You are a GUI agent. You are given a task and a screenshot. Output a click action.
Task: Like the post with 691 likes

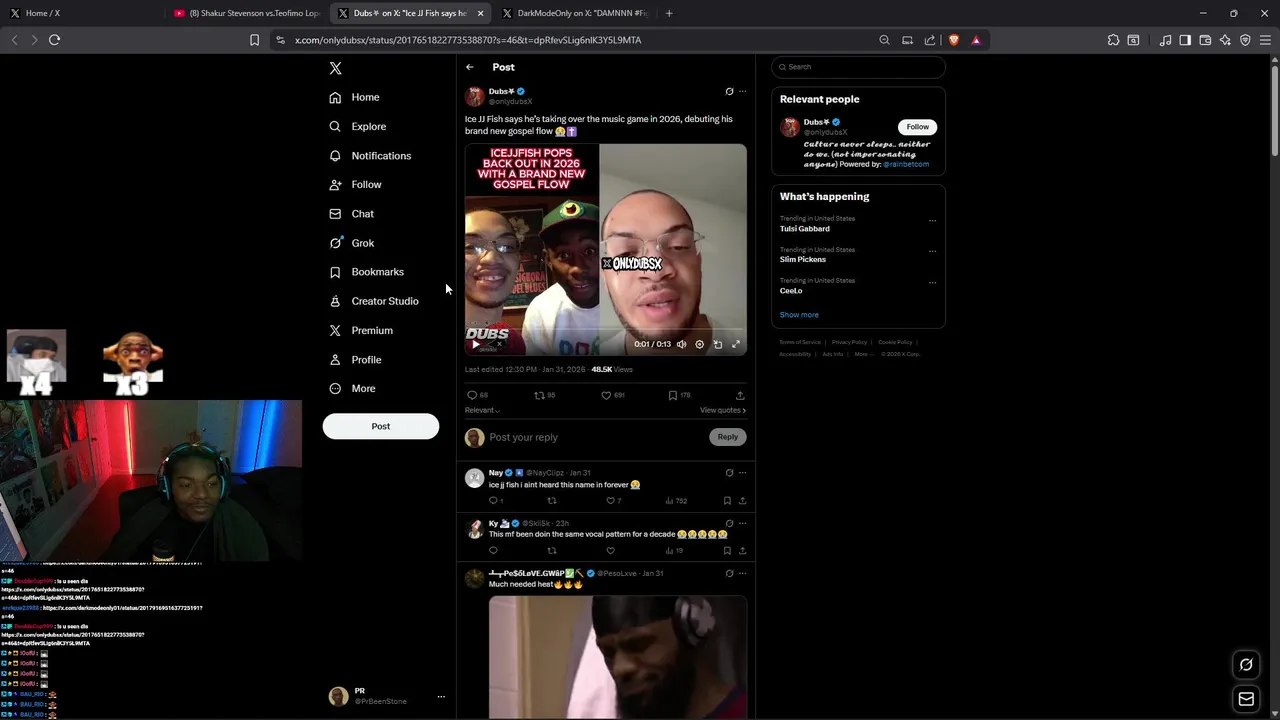(612, 395)
